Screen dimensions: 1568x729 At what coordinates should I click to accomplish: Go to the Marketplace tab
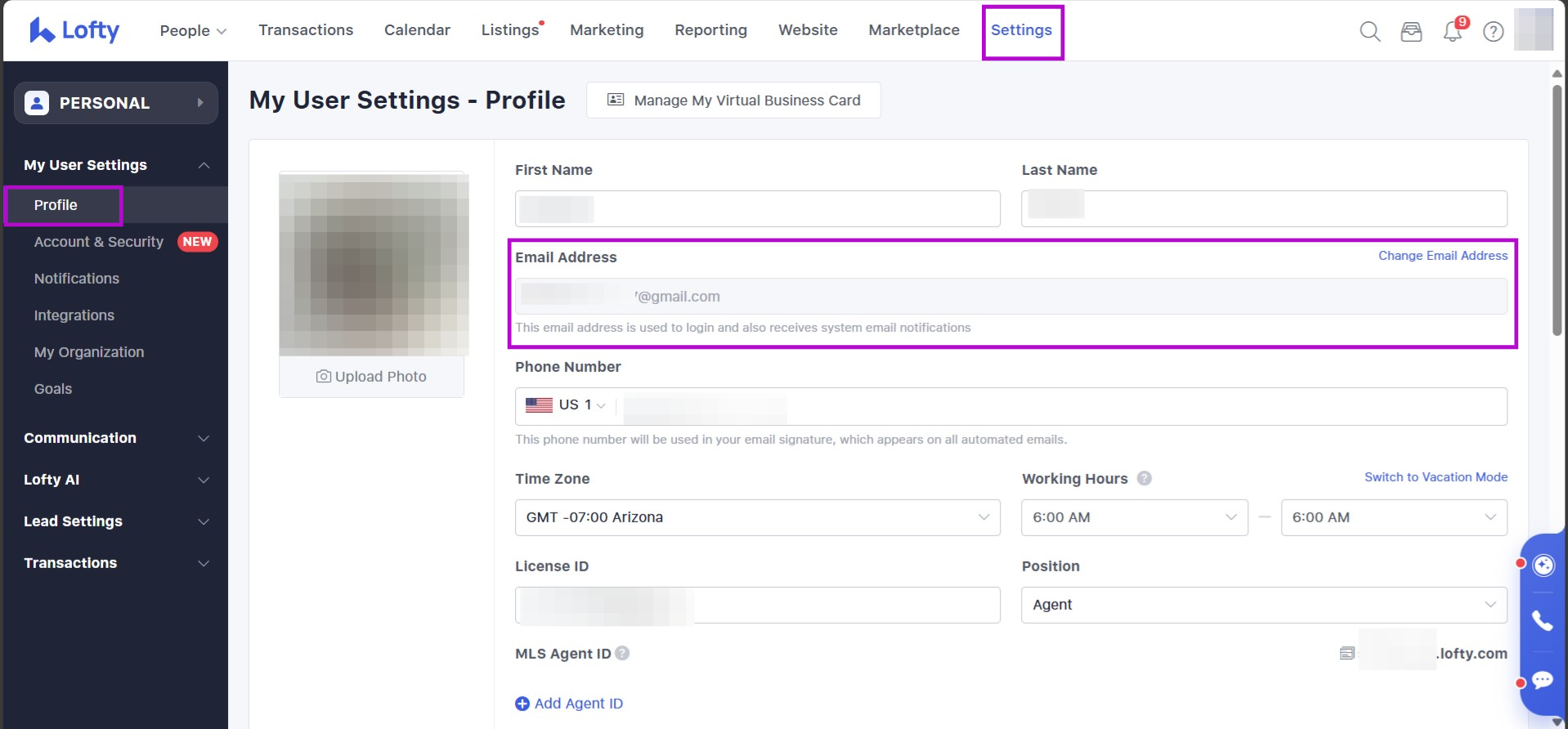(x=913, y=30)
